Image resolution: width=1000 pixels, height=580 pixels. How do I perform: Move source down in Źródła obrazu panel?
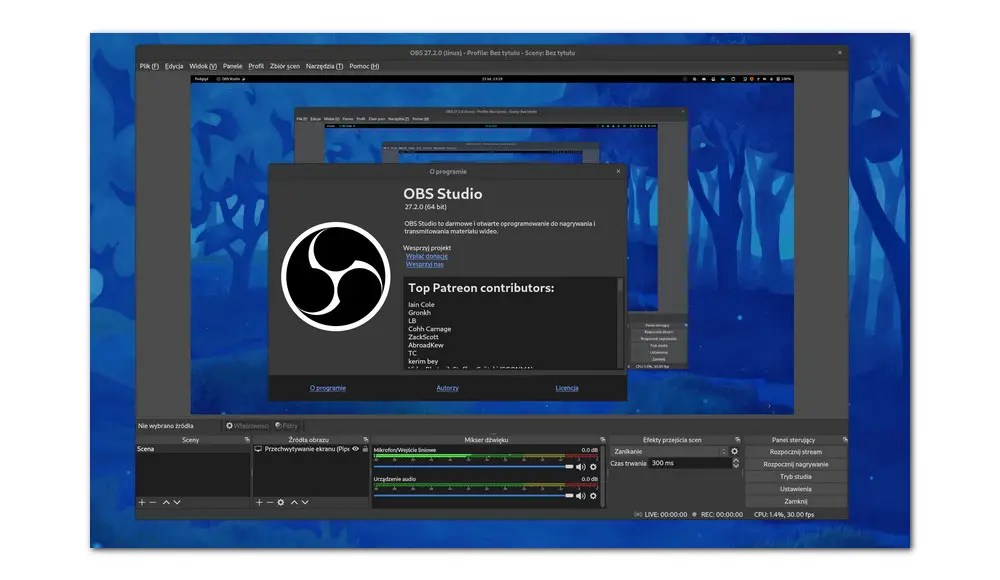coord(305,503)
